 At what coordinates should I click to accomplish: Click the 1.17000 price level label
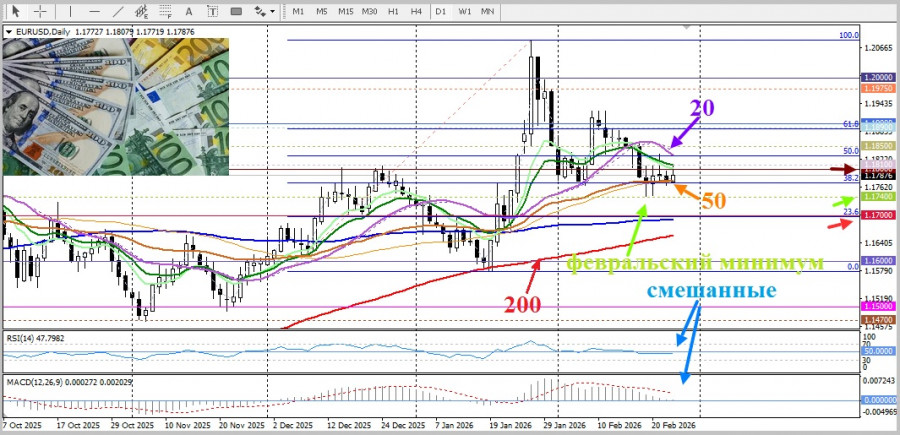click(878, 215)
